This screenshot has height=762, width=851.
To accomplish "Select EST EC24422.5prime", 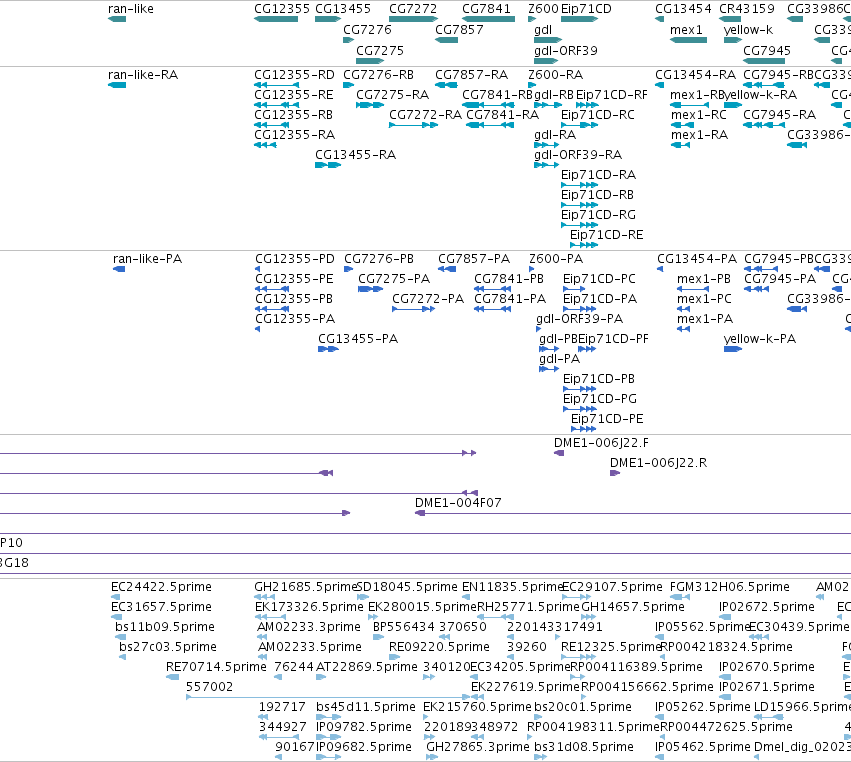I will click(x=161, y=587).
